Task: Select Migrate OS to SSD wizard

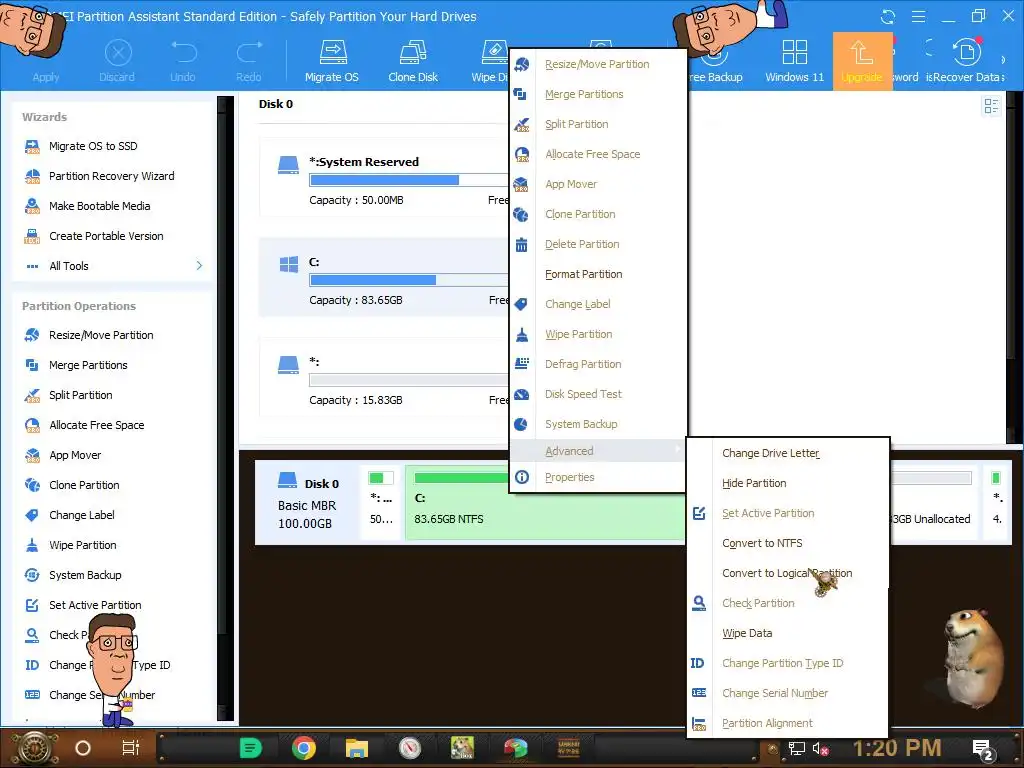Action: 93,146
